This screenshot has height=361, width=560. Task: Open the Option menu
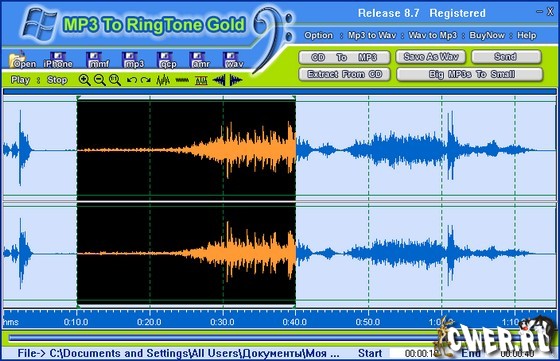[318, 35]
